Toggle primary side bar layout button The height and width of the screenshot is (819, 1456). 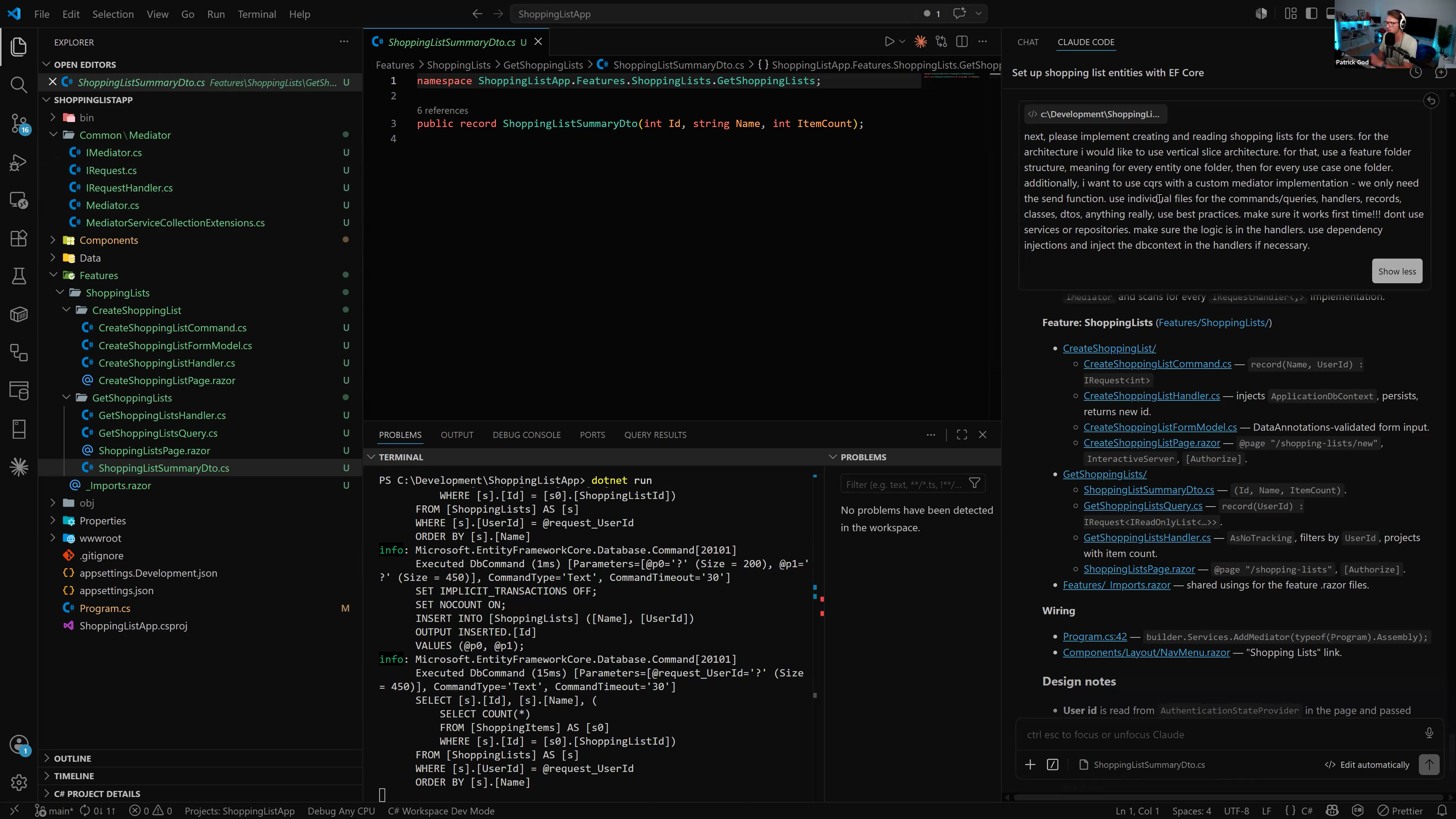pos(1311,14)
